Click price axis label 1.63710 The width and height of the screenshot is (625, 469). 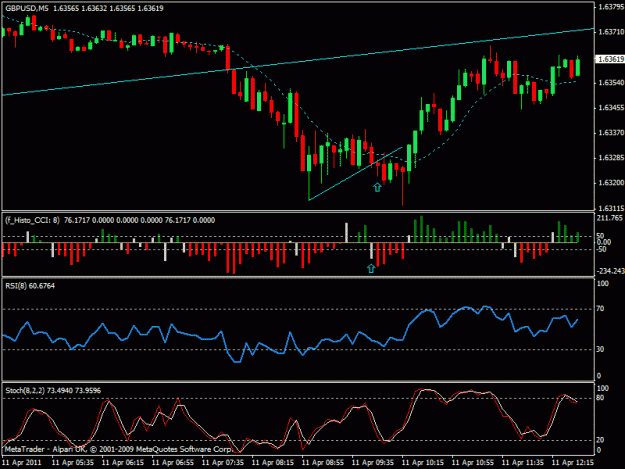pos(611,32)
